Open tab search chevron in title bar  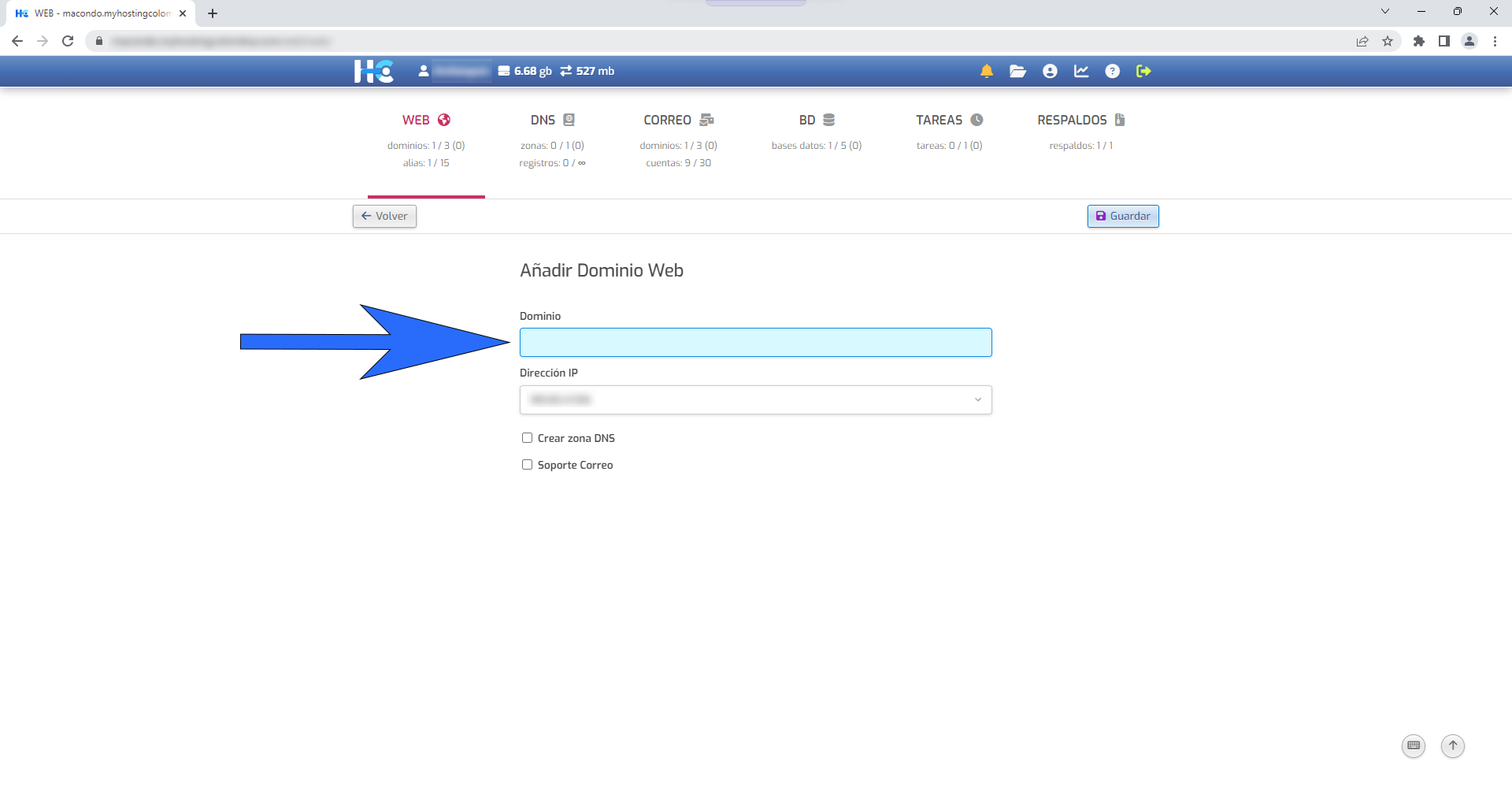(1385, 12)
